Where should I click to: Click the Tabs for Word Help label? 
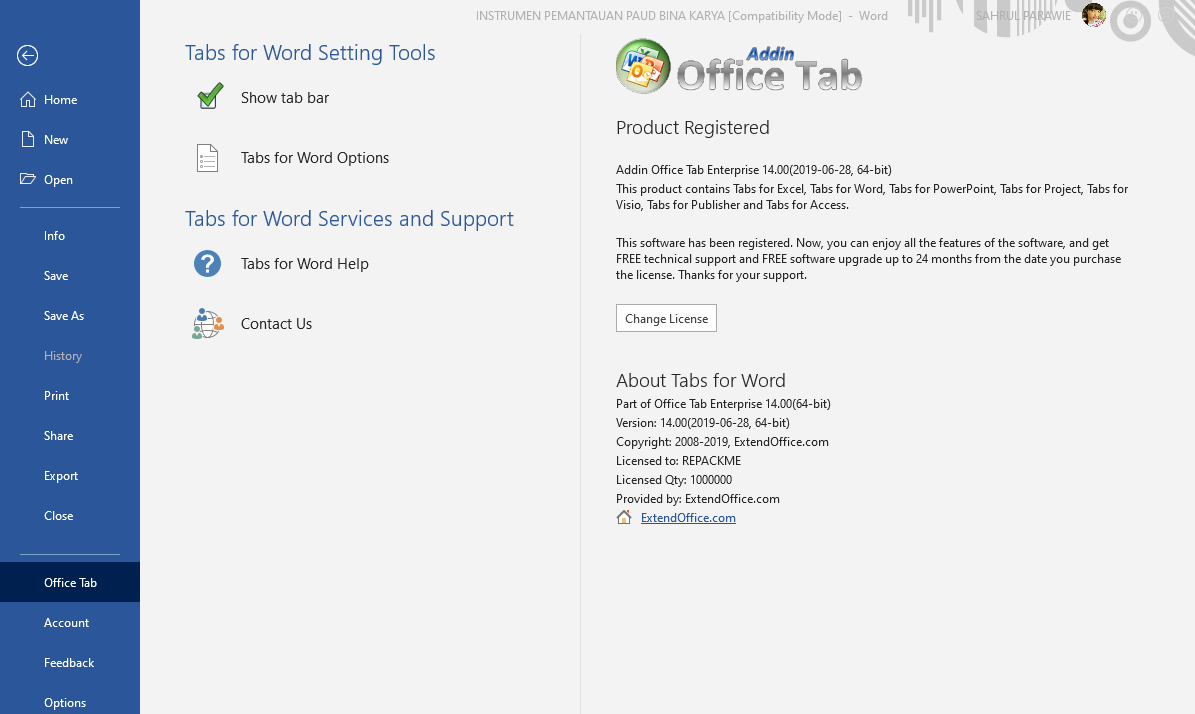(x=305, y=264)
